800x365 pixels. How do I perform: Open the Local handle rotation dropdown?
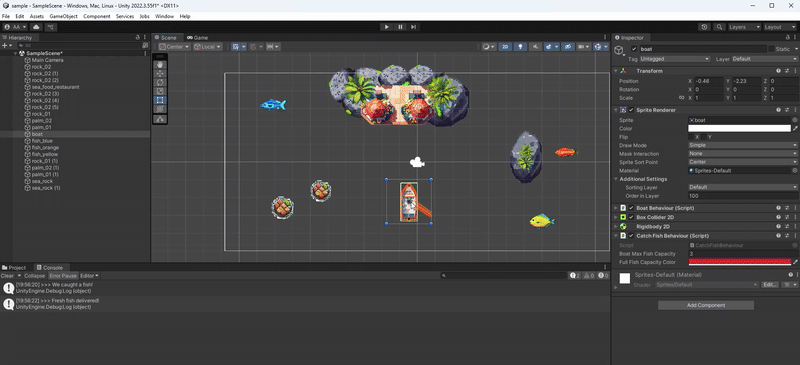point(208,46)
